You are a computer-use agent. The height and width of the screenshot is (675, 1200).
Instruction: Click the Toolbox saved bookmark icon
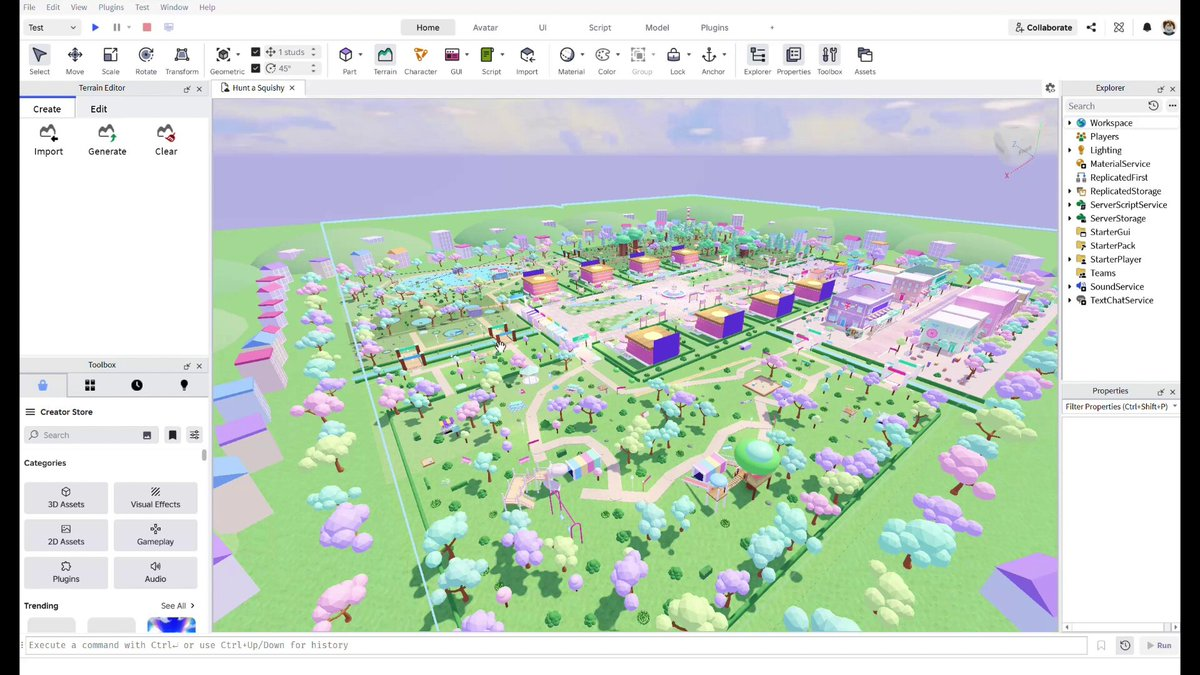173,435
